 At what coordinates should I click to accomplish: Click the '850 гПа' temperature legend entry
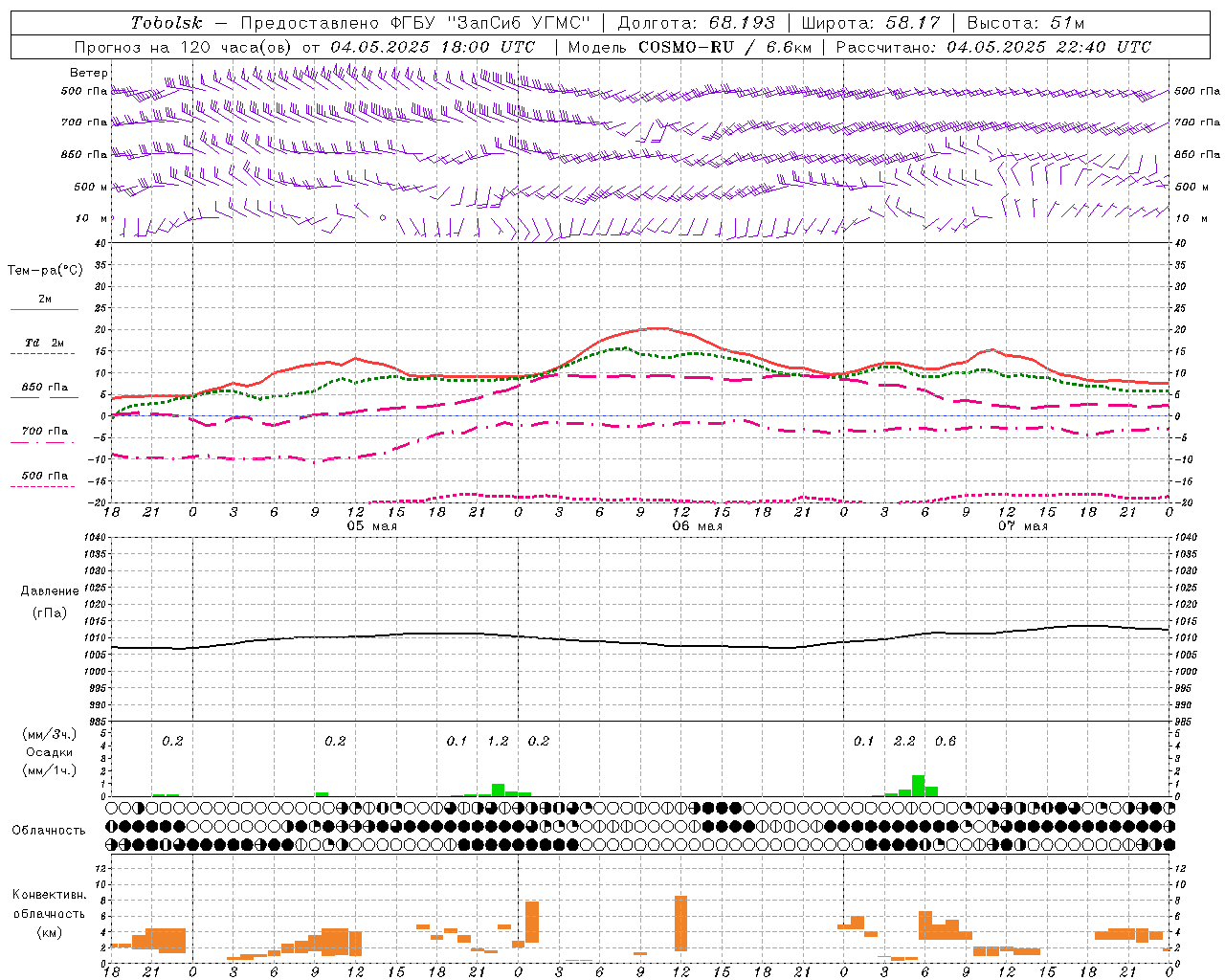click(x=45, y=388)
